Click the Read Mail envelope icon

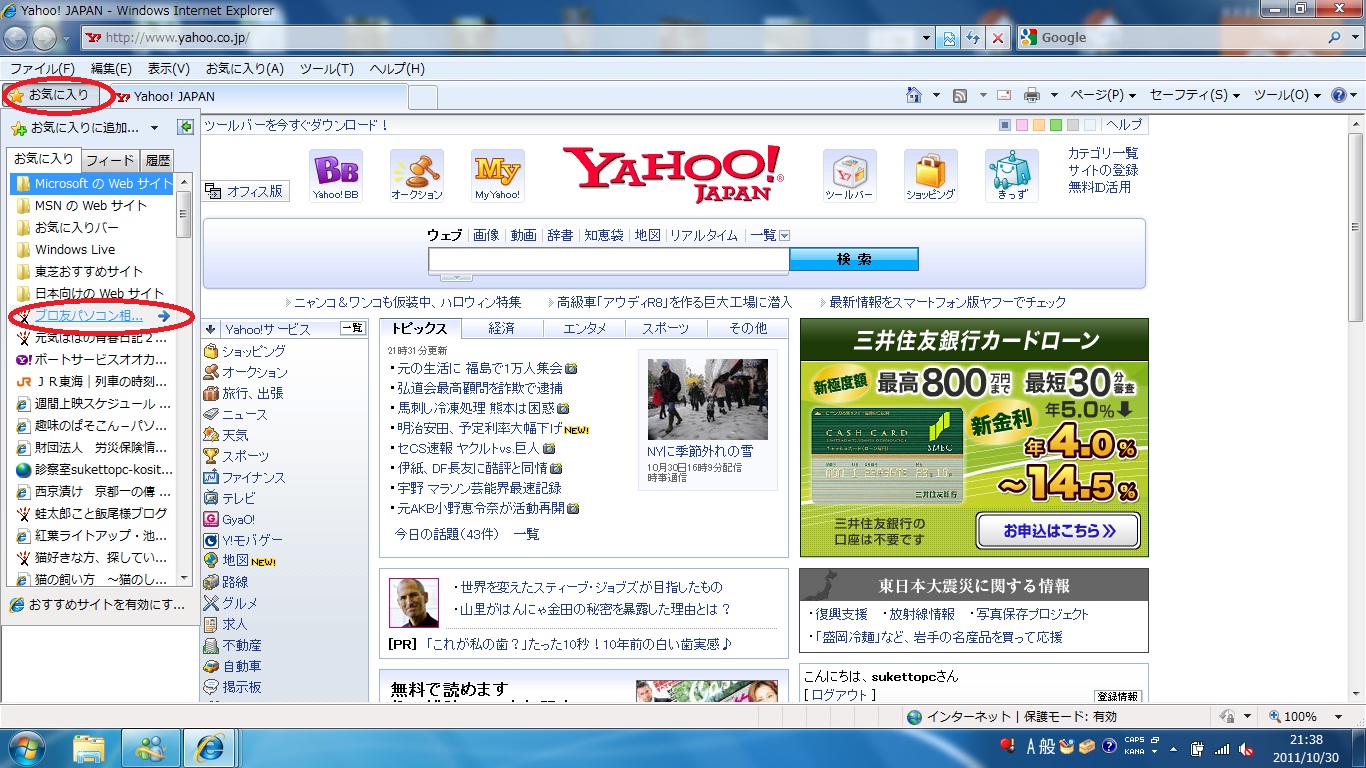point(1004,96)
